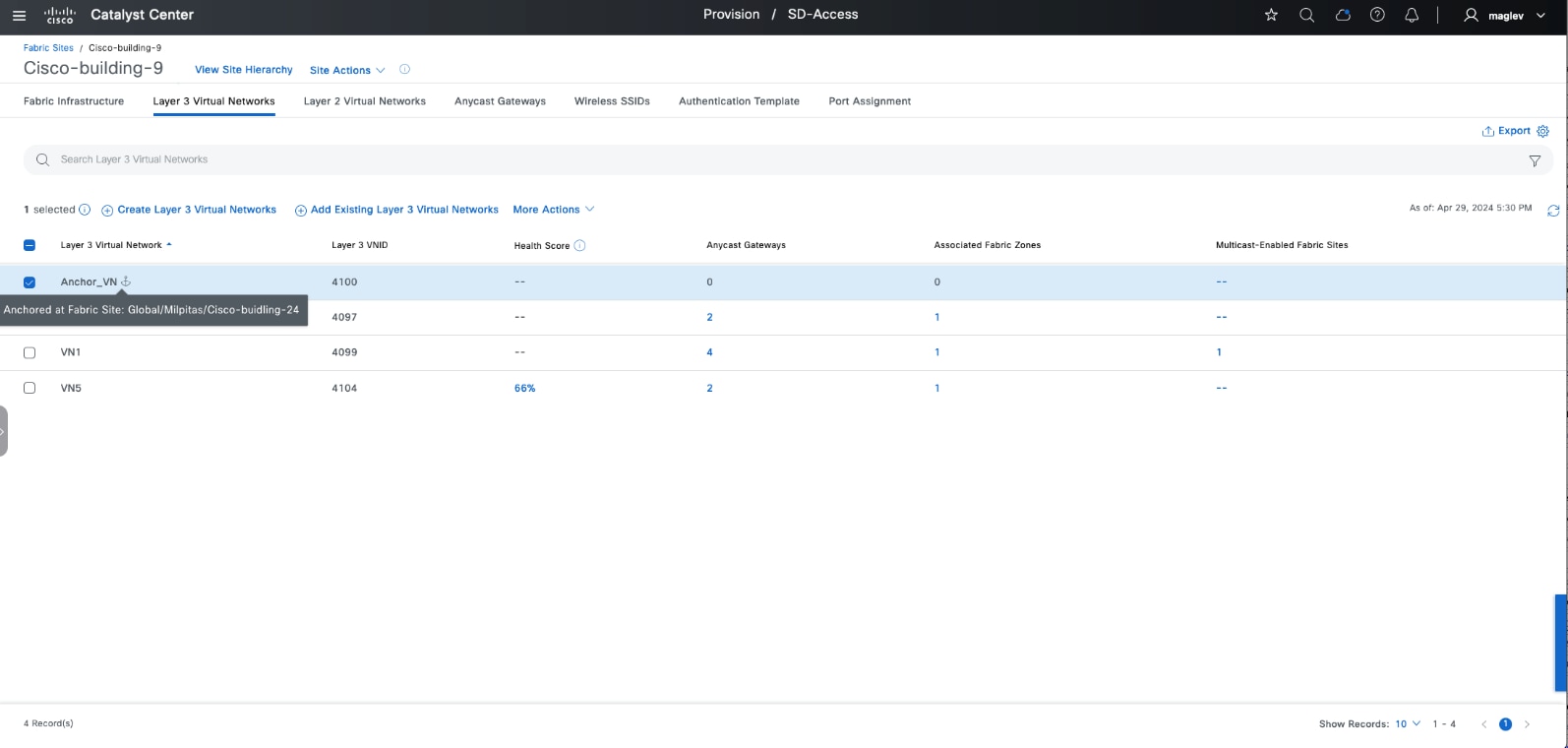Open View Site Hierarchy link
The width and height of the screenshot is (1568, 748).
[x=243, y=70]
